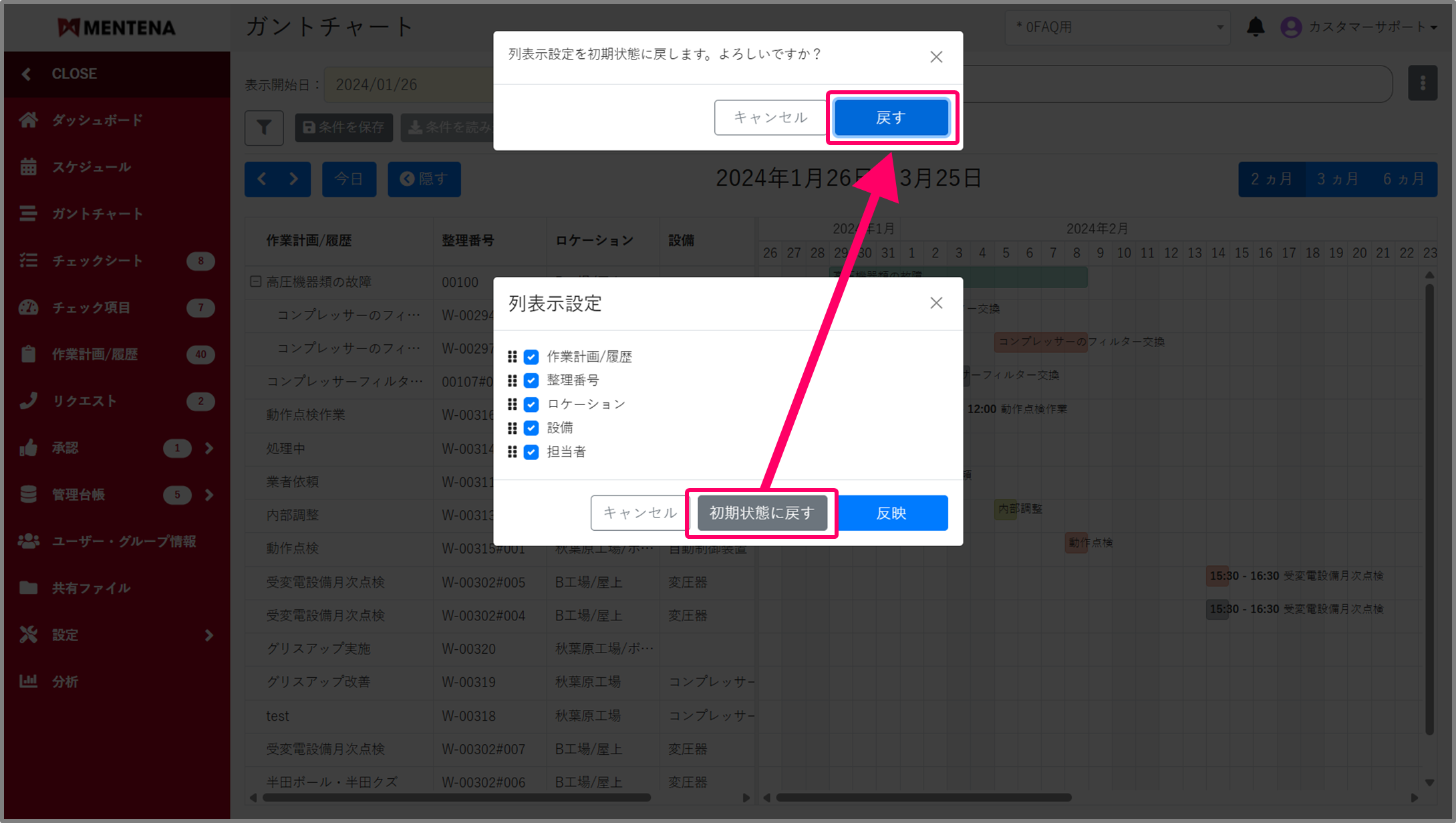Open ガントチャート in the sidebar menu
The width and height of the screenshot is (1456, 823).
click(x=97, y=214)
